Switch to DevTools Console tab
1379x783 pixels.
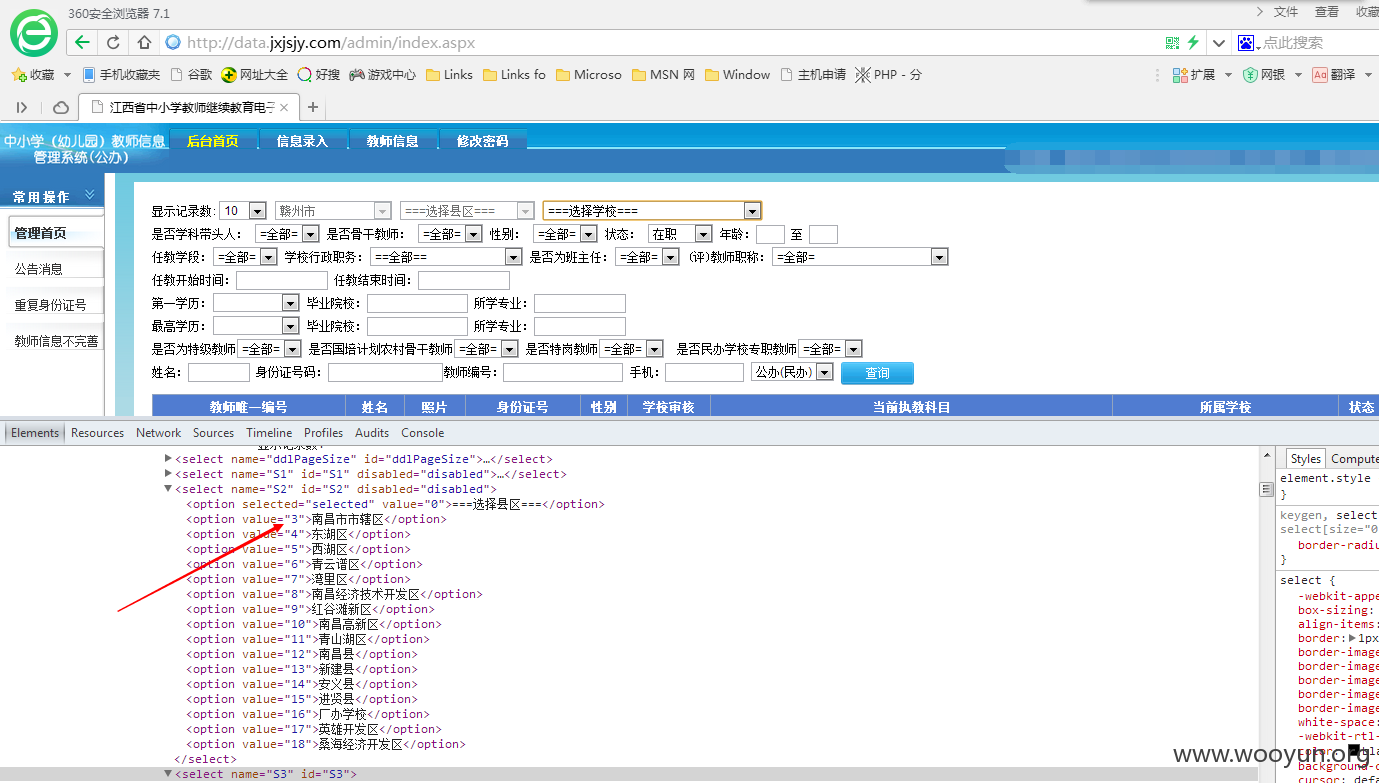pos(423,433)
